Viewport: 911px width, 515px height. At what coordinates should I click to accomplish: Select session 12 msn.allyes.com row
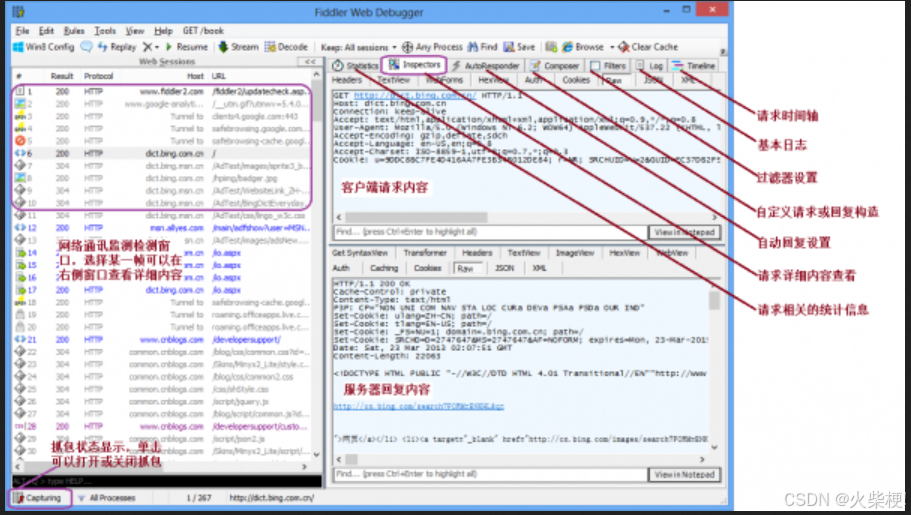(162, 228)
